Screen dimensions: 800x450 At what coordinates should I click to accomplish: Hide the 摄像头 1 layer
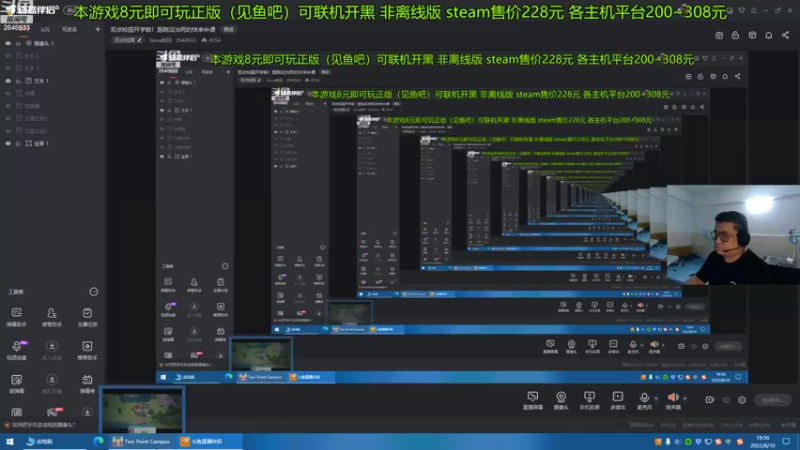click(x=8, y=43)
